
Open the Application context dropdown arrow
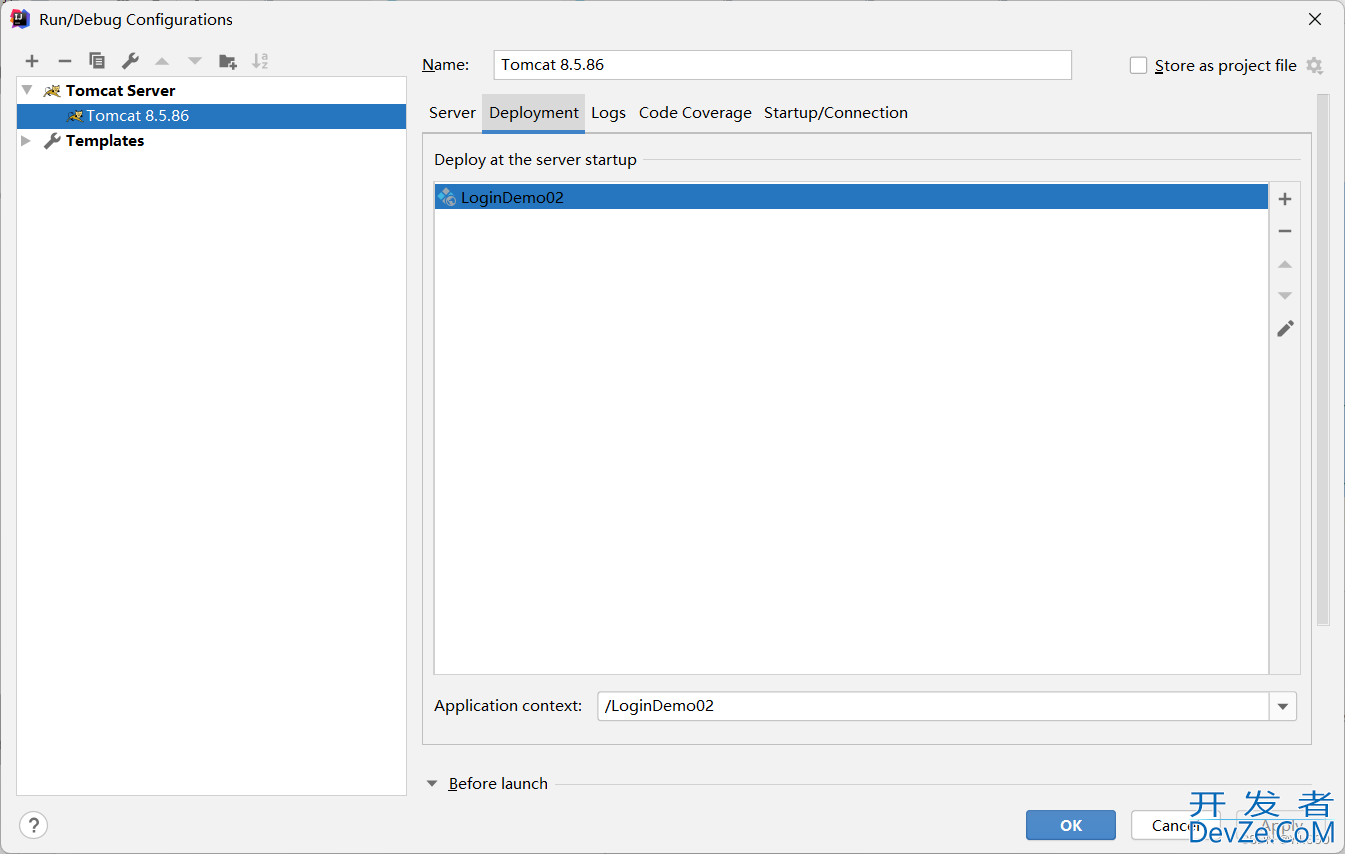click(1283, 706)
